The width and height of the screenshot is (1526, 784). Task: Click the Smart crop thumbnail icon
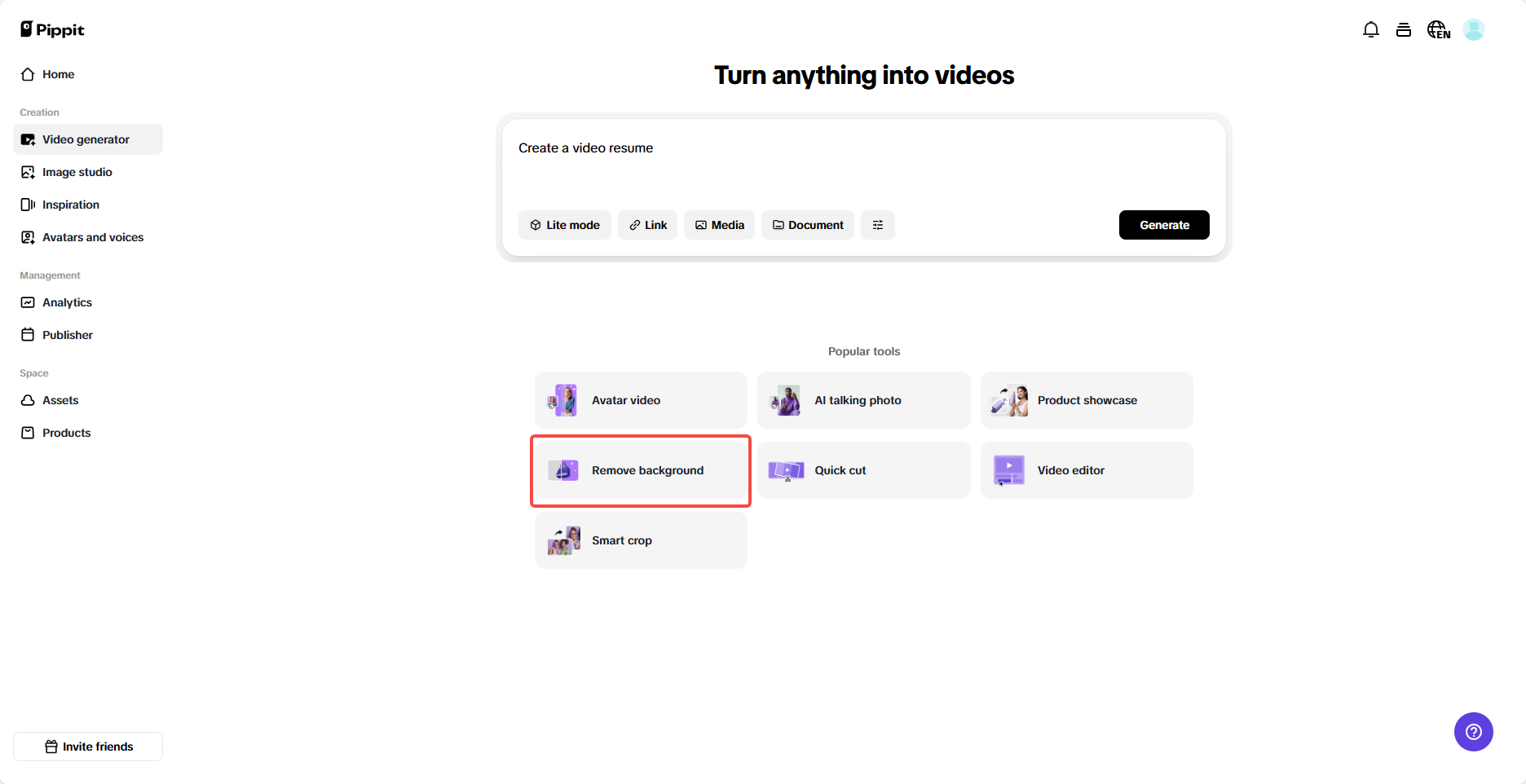(563, 540)
